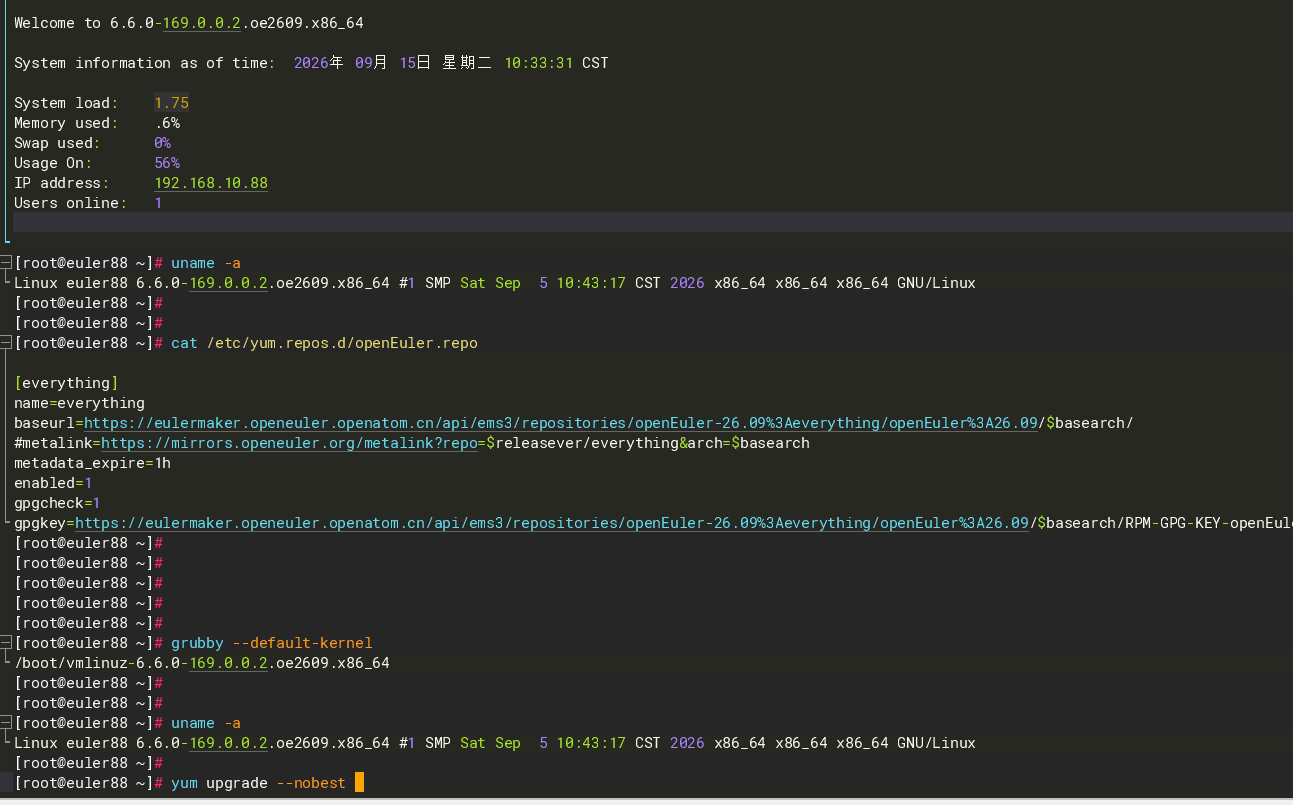Open the gpgkey eulermaker repository link
The height and width of the screenshot is (805, 1293).
click(552, 523)
